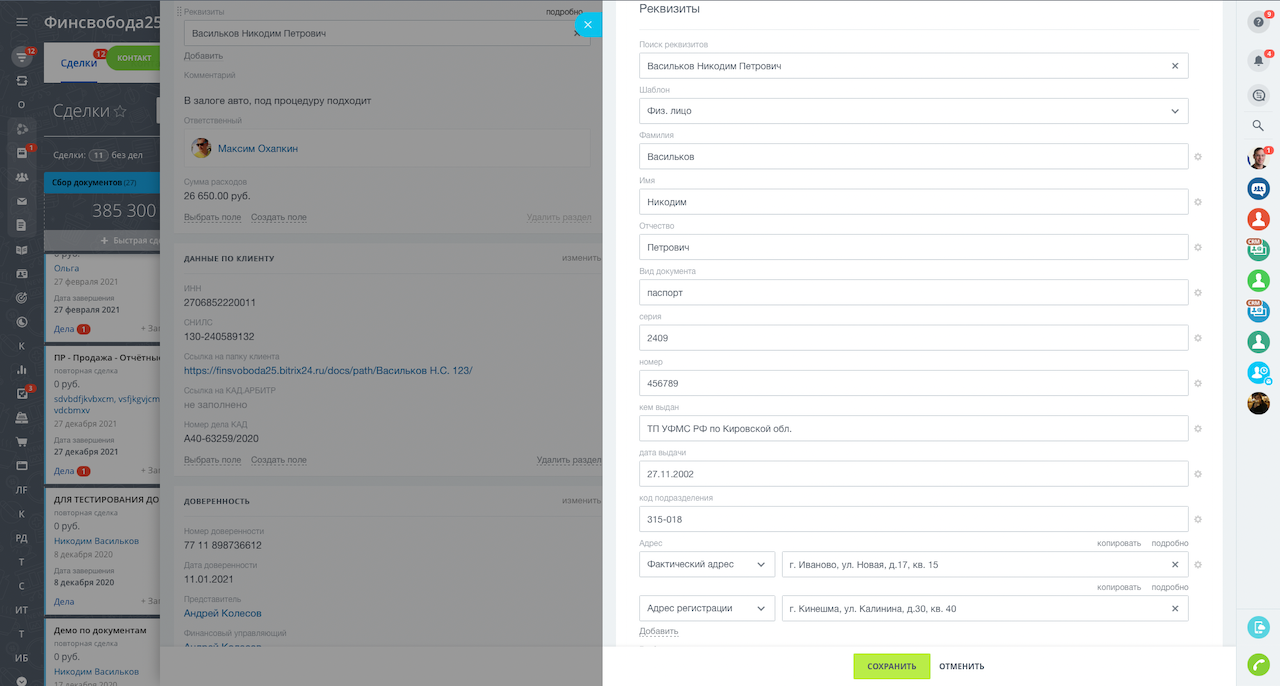
Task: Click подробно next to Реквизиты header
Action: (x=564, y=11)
